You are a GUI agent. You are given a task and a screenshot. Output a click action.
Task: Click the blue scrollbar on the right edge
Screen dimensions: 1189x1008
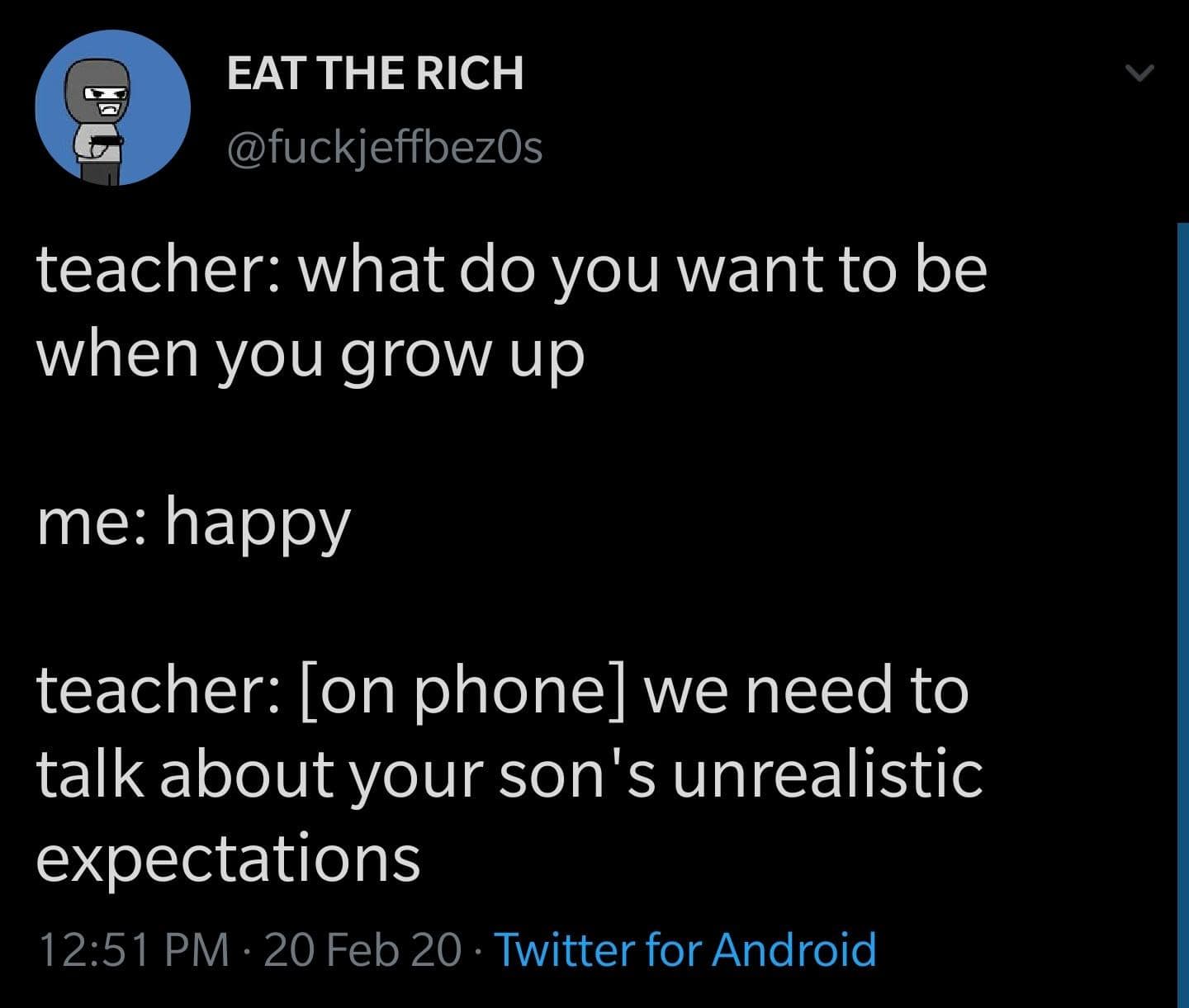coord(1182,611)
